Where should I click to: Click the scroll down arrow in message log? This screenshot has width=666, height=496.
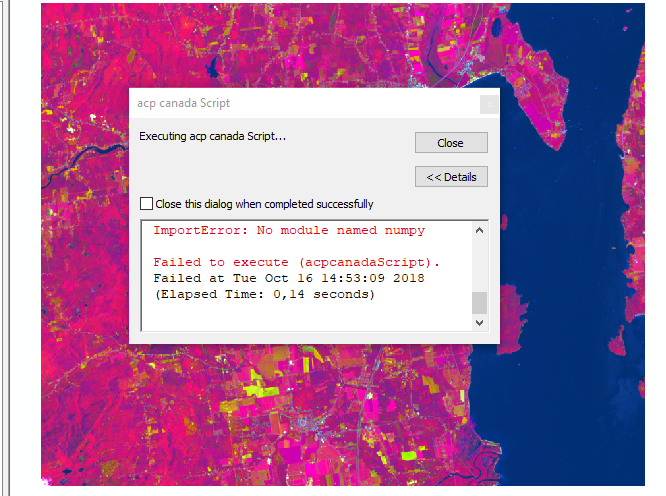(479, 323)
